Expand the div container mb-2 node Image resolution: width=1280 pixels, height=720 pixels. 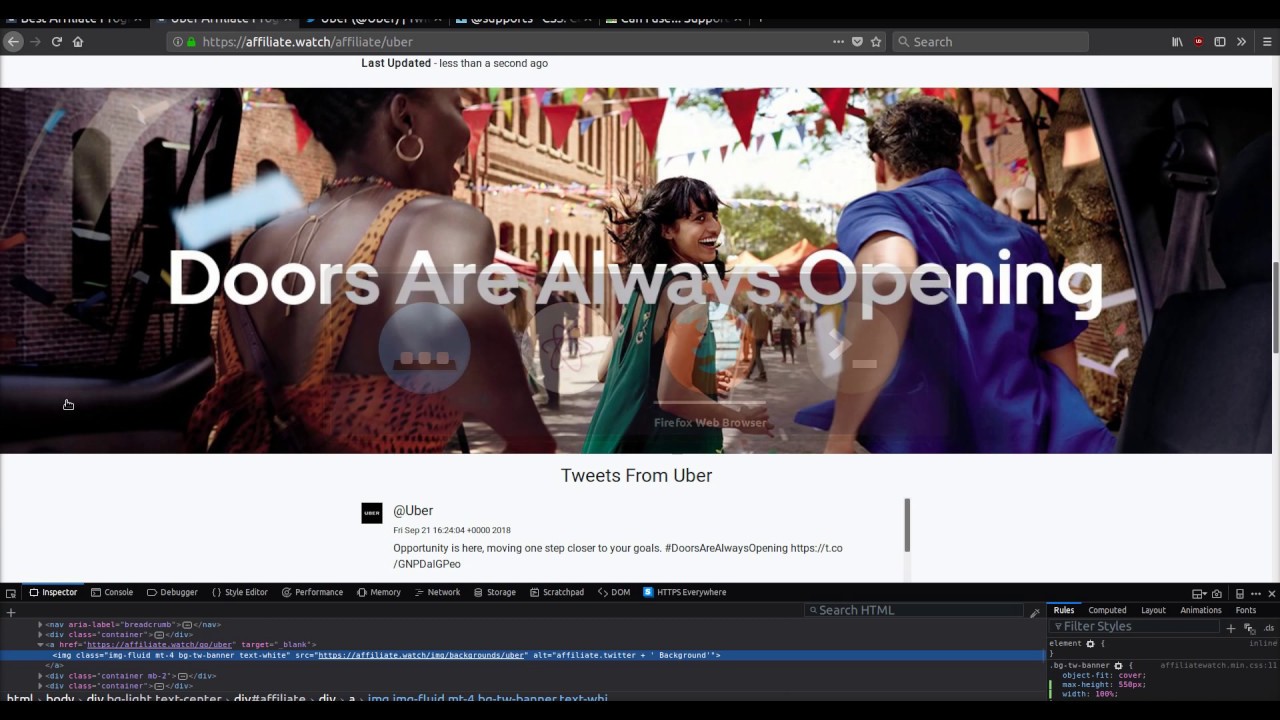(41, 676)
